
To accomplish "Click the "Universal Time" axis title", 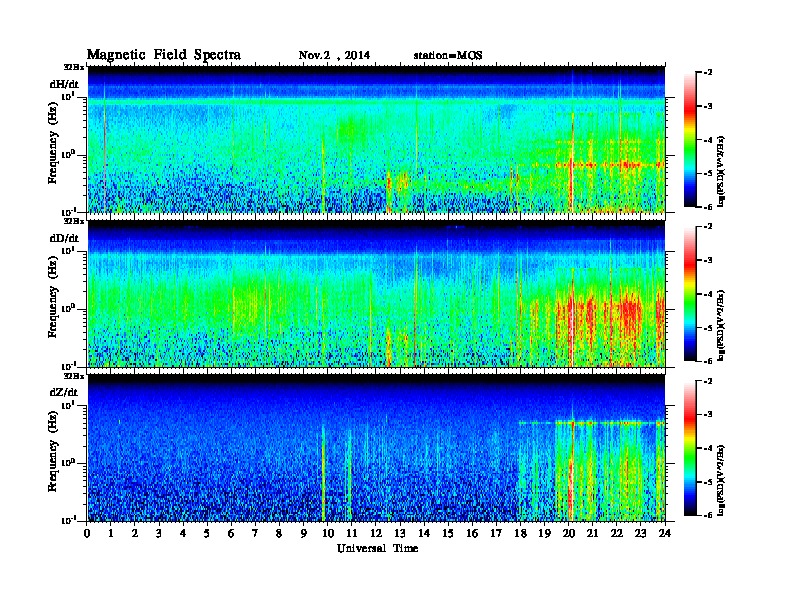I will pos(377,548).
